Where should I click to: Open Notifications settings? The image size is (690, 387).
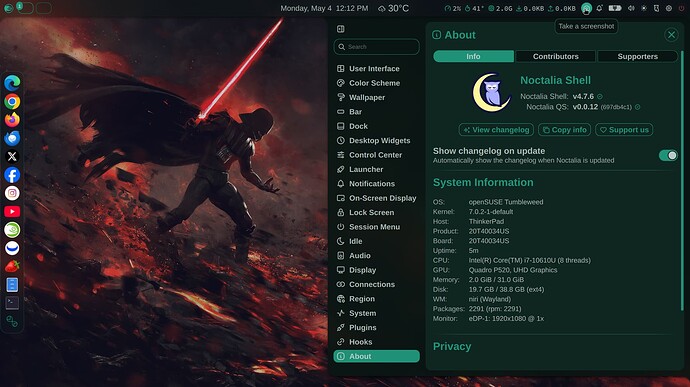tap(376, 184)
